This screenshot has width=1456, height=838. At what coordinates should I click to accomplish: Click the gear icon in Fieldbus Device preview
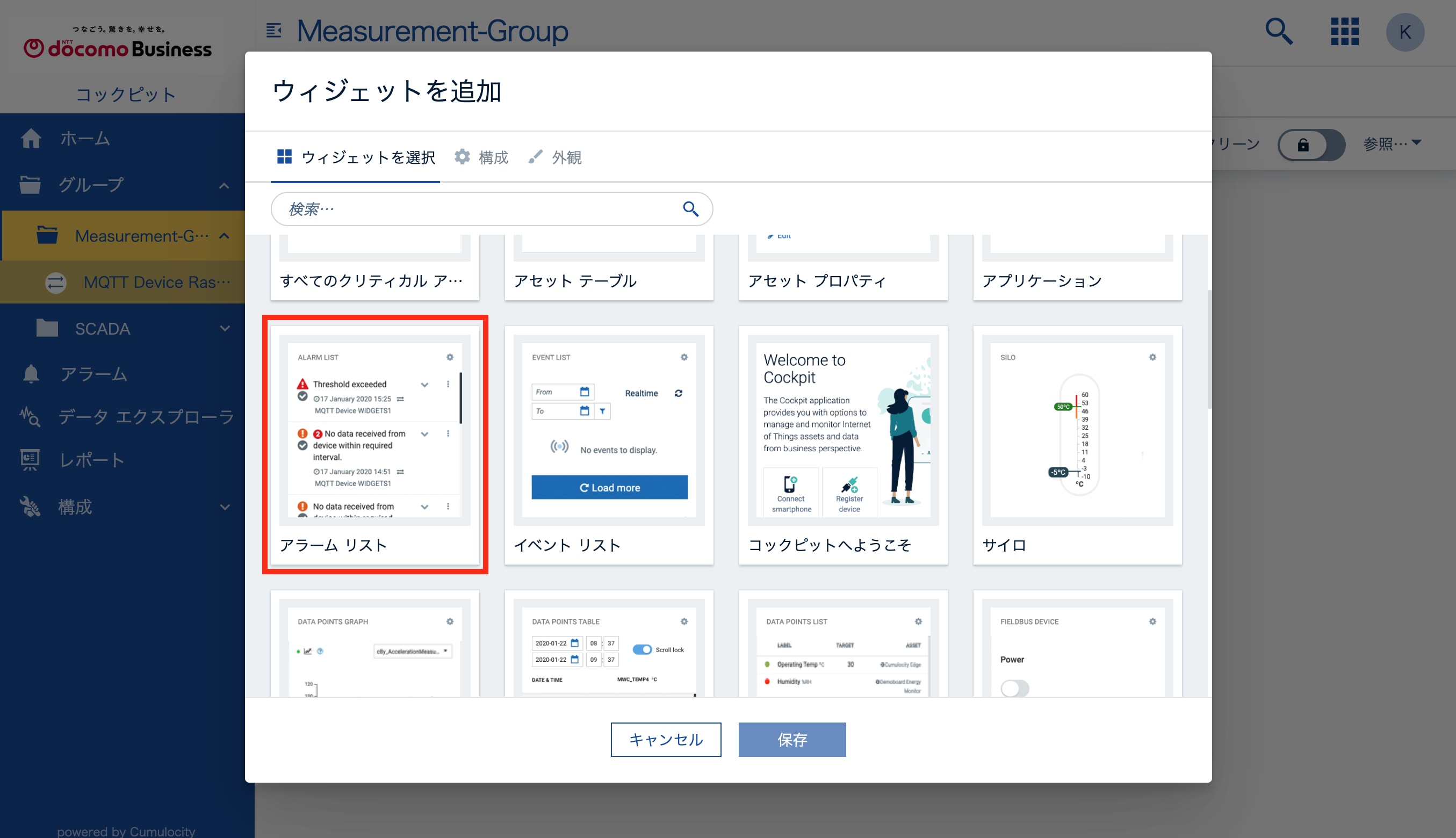(1153, 622)
